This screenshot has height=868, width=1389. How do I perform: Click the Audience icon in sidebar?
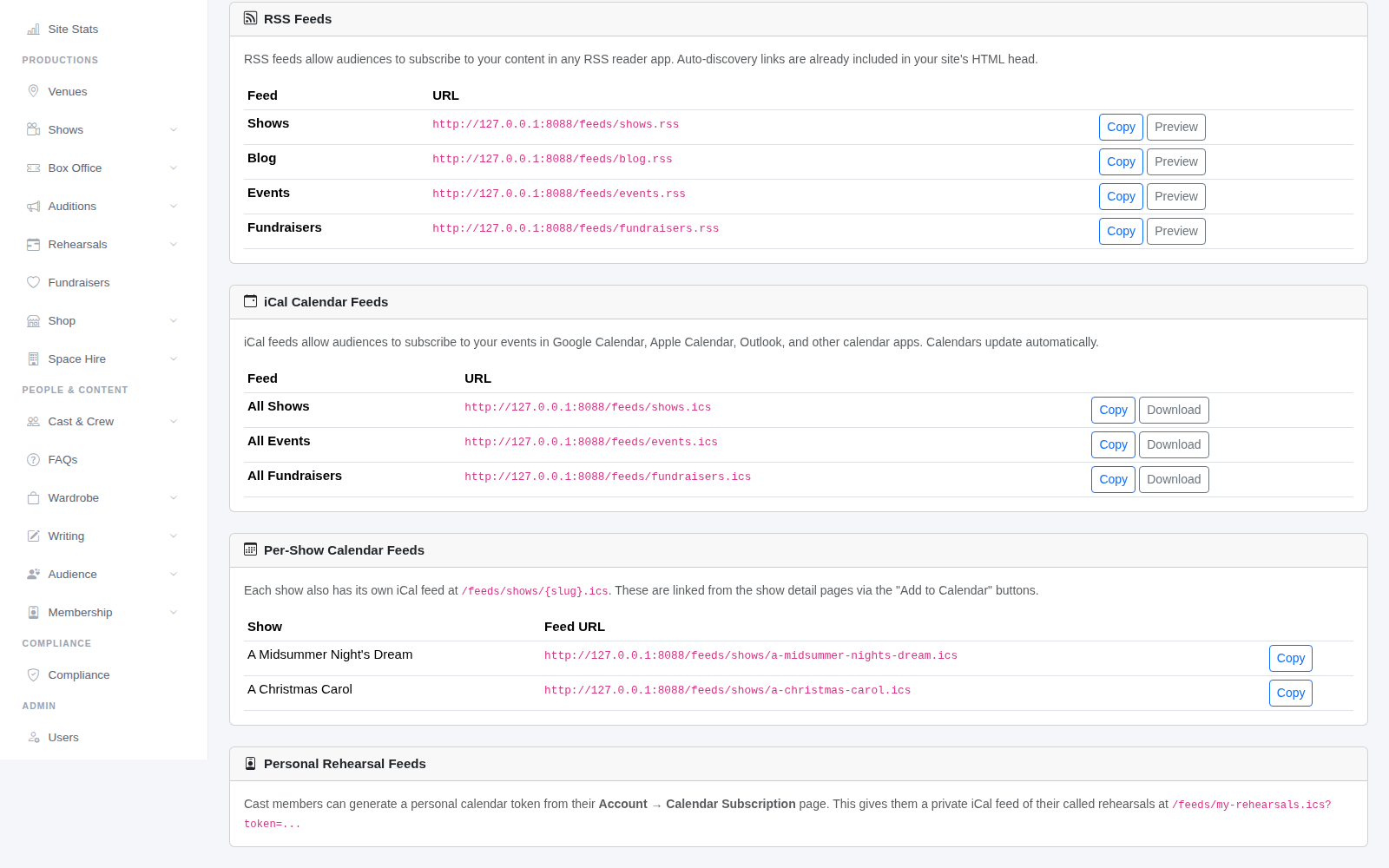click(33, 574)
